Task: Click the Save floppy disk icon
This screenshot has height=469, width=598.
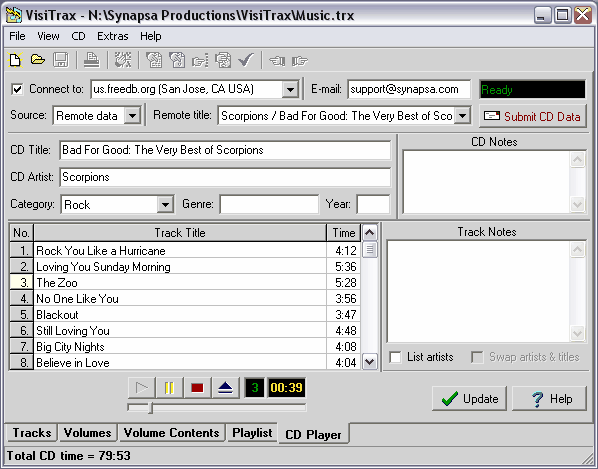Action: pos(61,60)
